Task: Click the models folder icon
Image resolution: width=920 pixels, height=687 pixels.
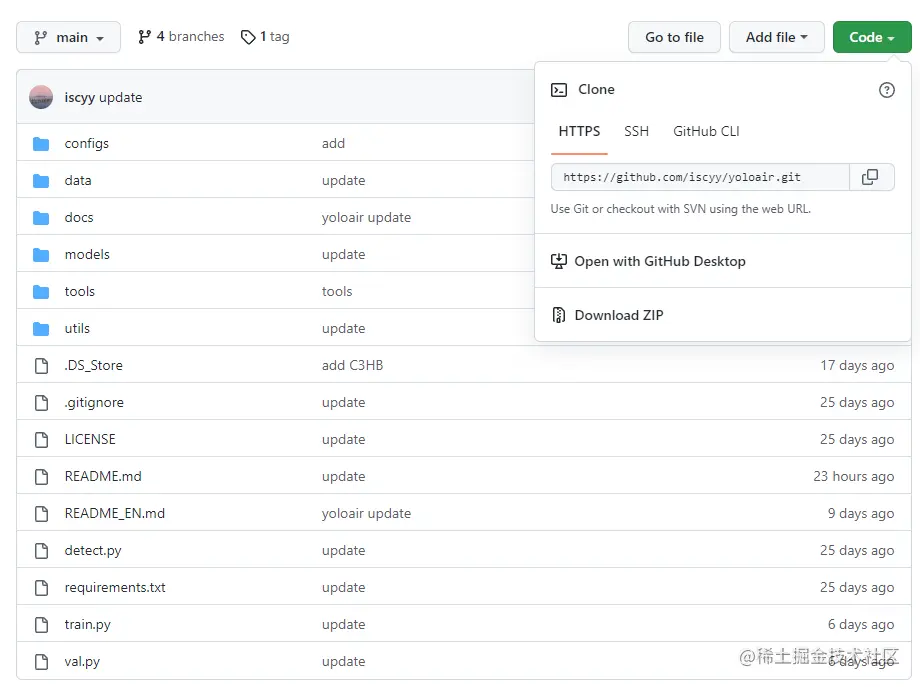Action: point(41,255)
